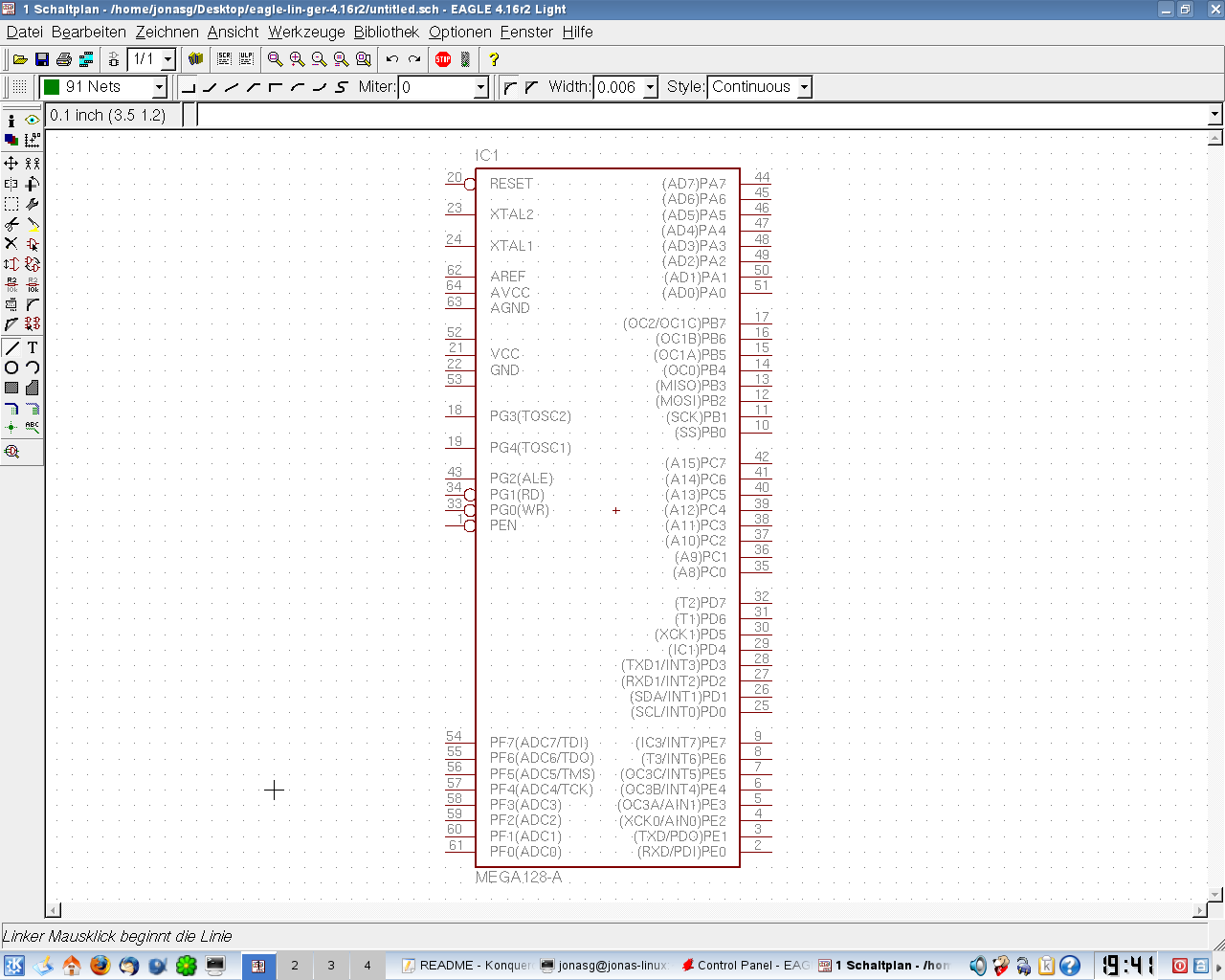Select the Junction tool

coord(11,427)
